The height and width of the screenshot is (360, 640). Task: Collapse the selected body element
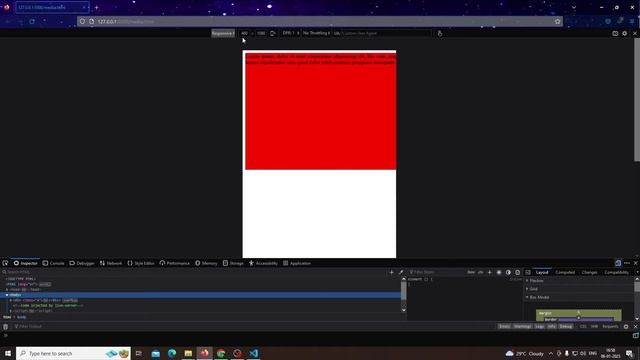7,295
